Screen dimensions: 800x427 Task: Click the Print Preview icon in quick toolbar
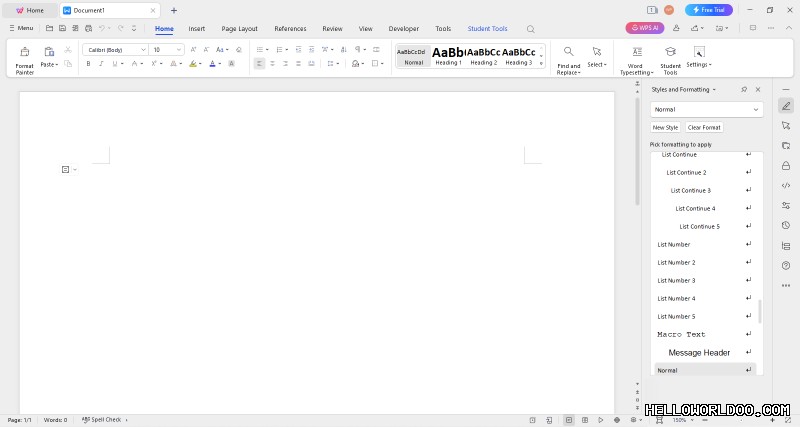pos(88,29)
